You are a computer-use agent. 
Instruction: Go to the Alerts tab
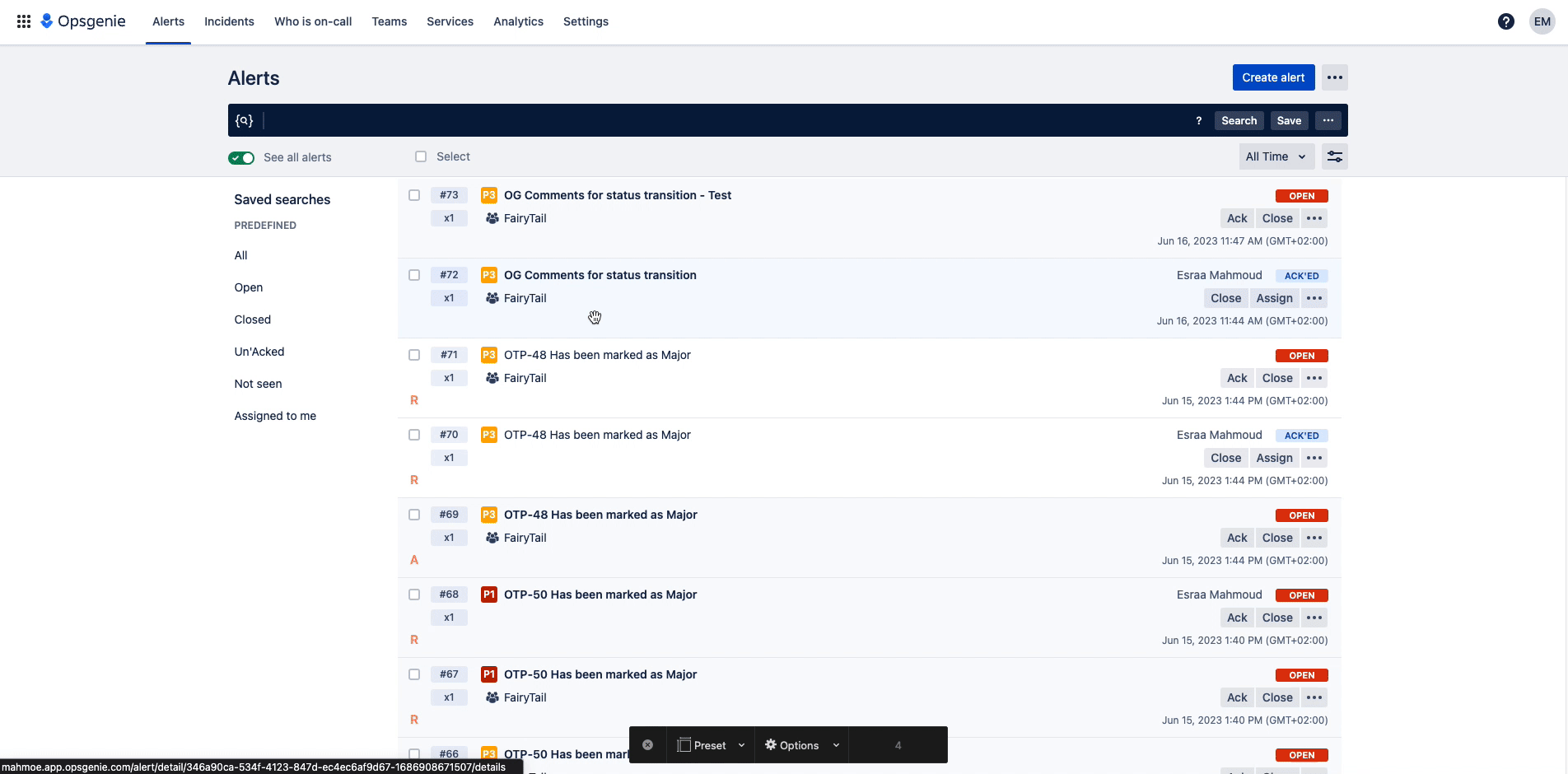(x=168, y=21)
